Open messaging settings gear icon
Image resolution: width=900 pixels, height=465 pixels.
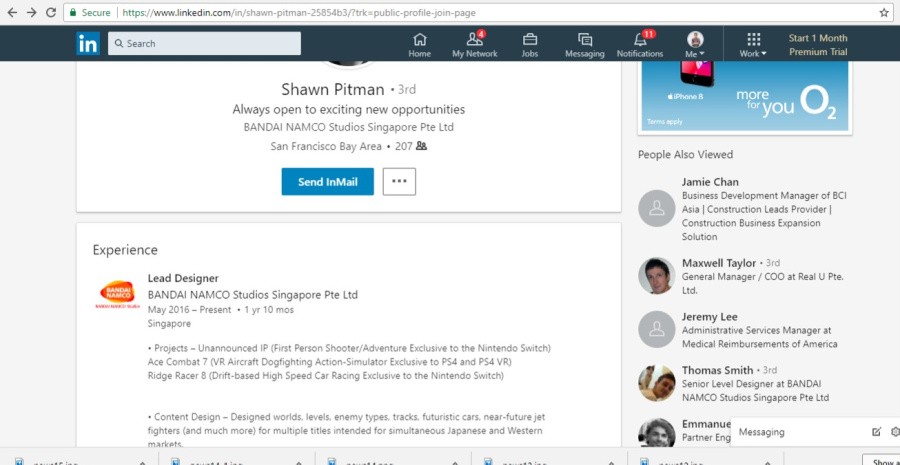[x=894, y=432]
